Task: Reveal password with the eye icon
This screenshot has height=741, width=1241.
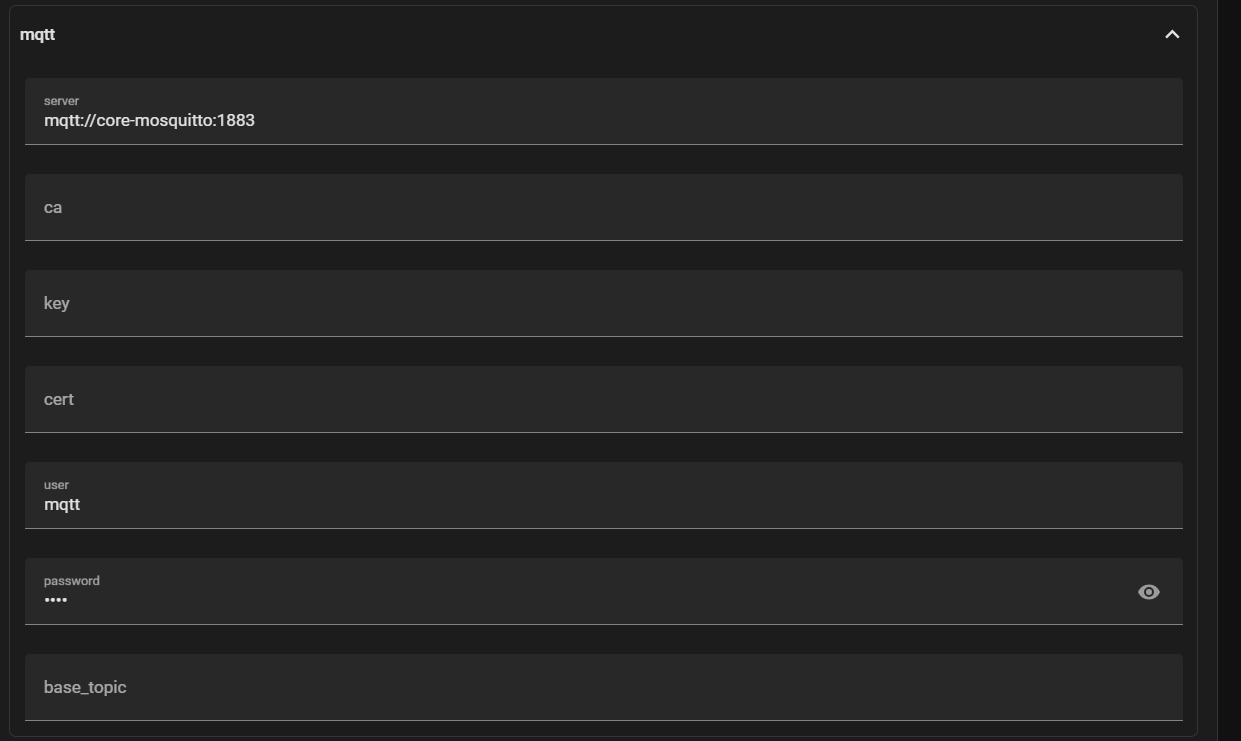Action: (1148, 592)
